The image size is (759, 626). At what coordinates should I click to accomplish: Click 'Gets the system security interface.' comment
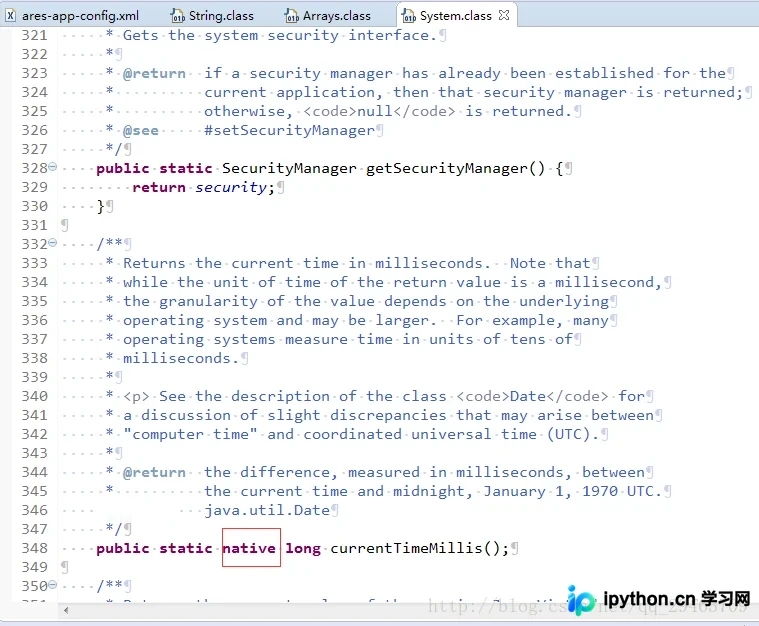point(280,35)
